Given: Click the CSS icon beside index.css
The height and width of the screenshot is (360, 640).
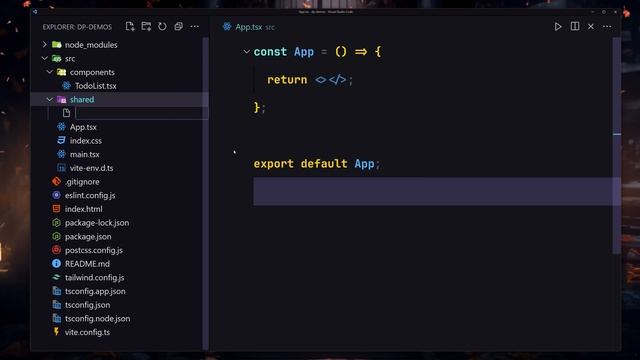Looking at the screenshot, I should [x=61, y=140].
